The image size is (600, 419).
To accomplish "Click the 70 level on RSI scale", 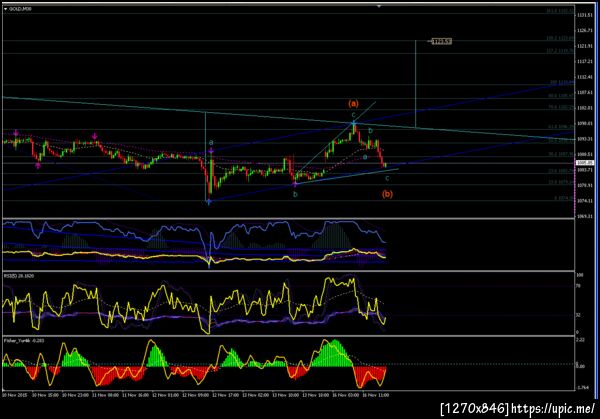I will pyautogui.click(x=578, y=286).
